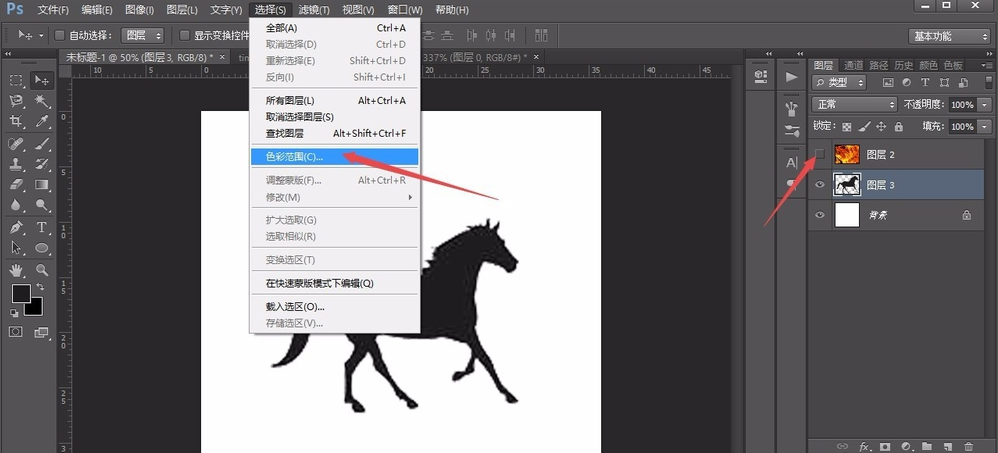Create a new layer

(948, 446)
